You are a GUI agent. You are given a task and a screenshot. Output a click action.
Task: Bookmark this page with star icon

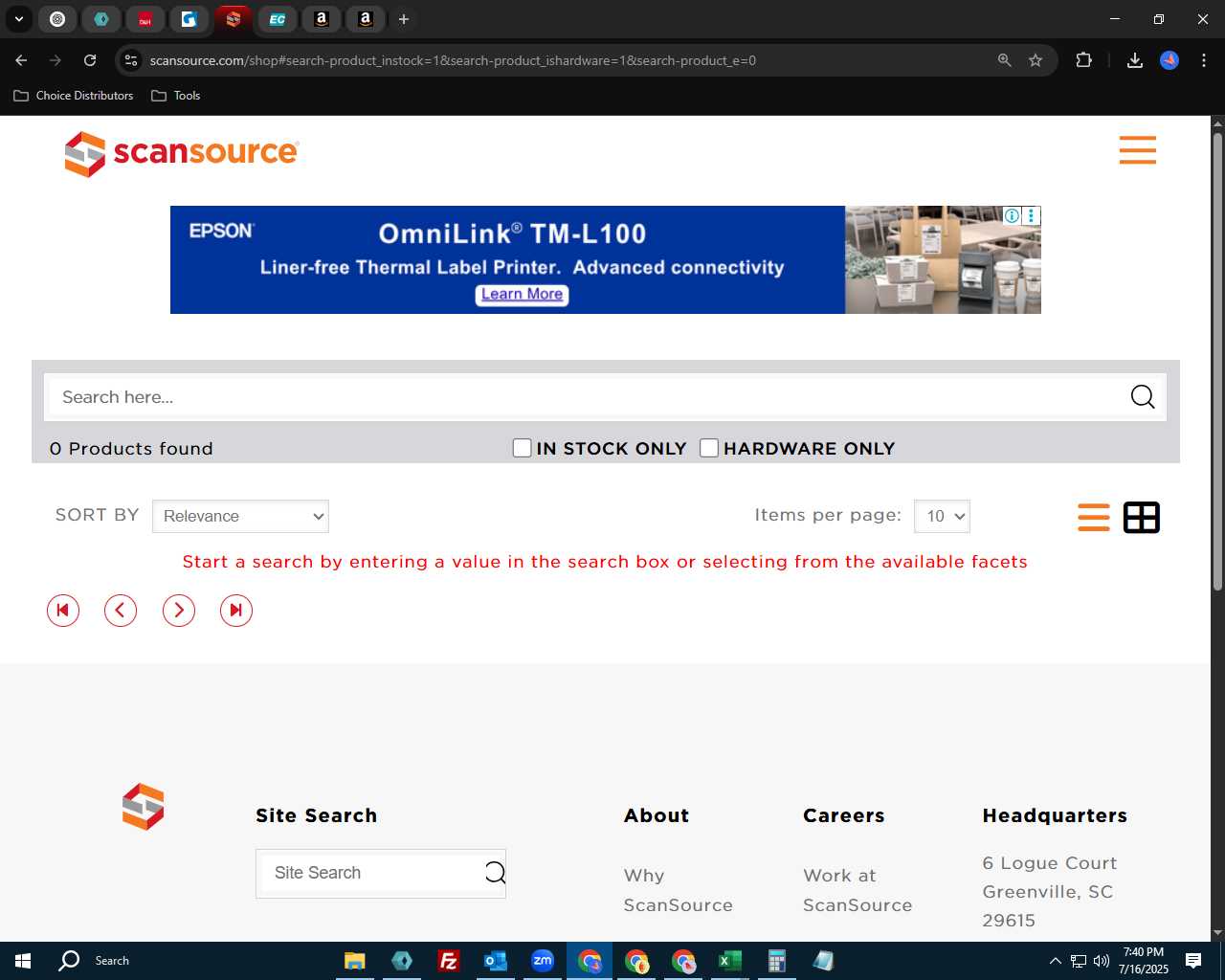coord(1036,60)
